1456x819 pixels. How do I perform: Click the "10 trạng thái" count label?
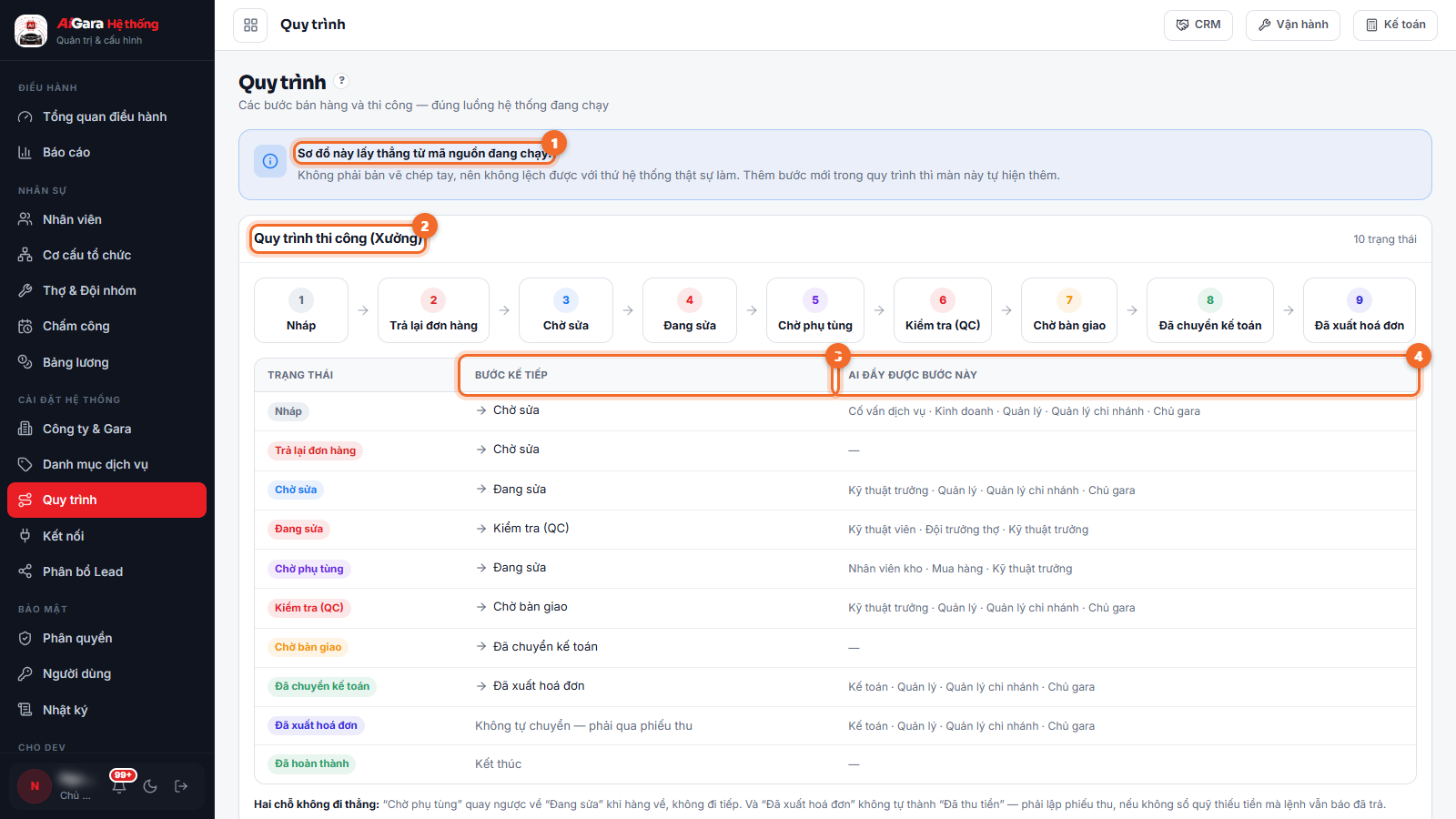[x=1385, y=239]
